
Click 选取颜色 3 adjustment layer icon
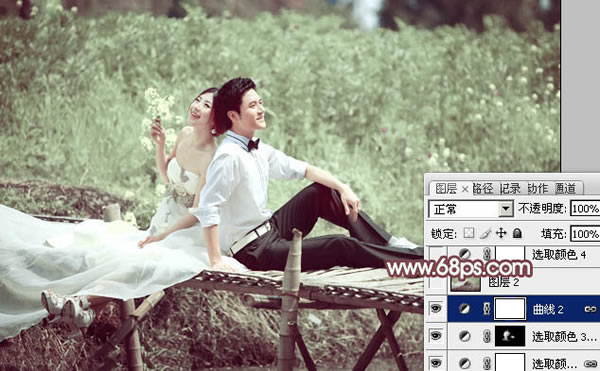[465, 336]
